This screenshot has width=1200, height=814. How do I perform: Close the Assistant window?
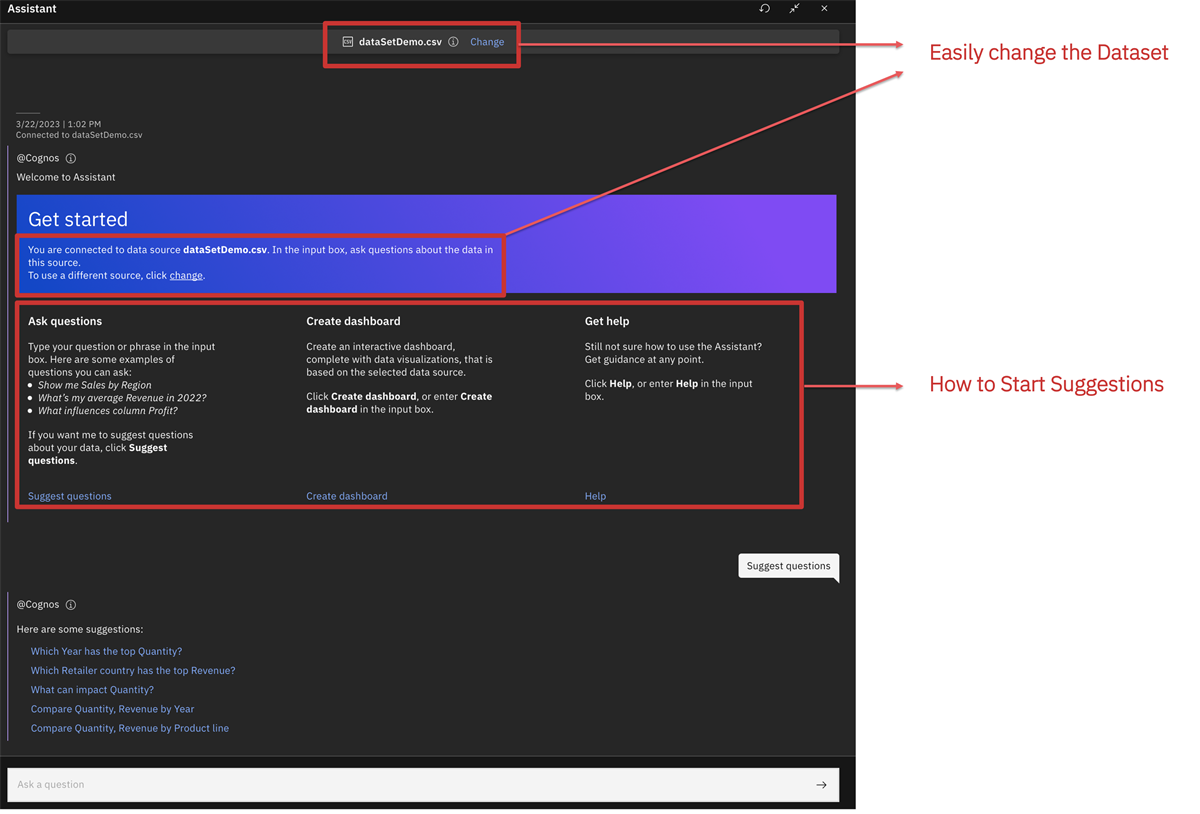pos(824,9)
